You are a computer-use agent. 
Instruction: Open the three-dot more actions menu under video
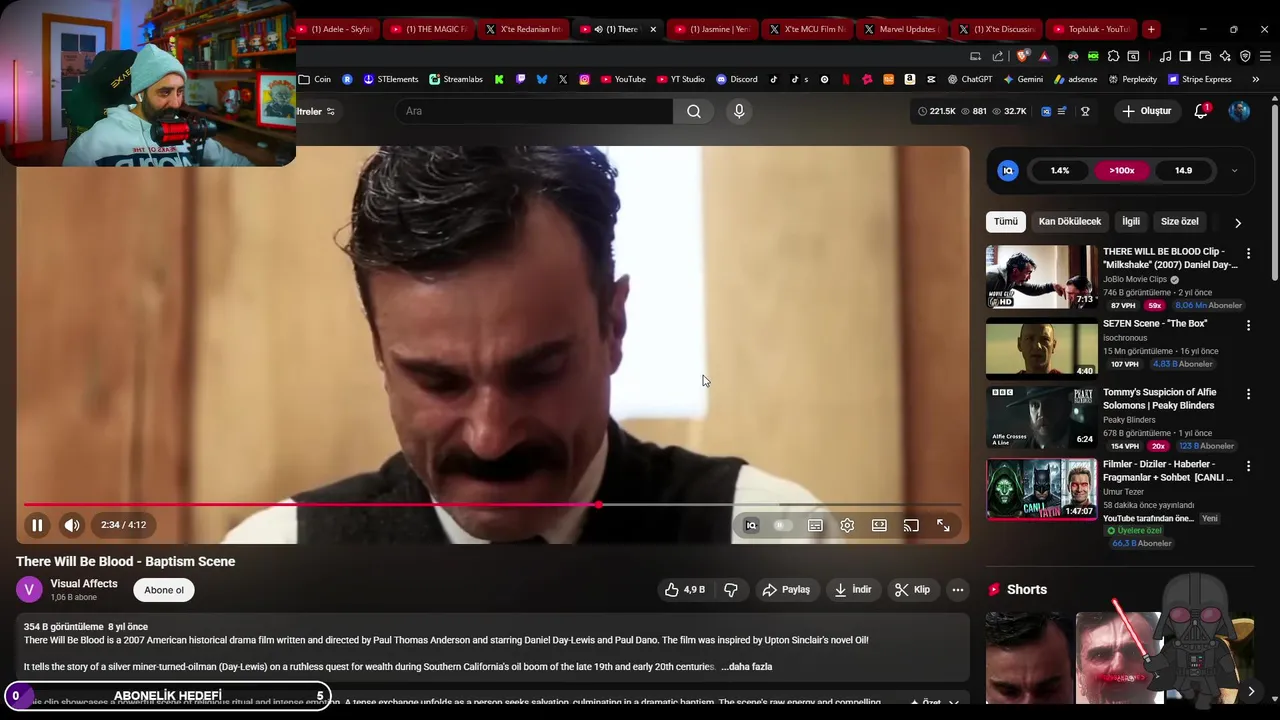(x=958, y=590)
